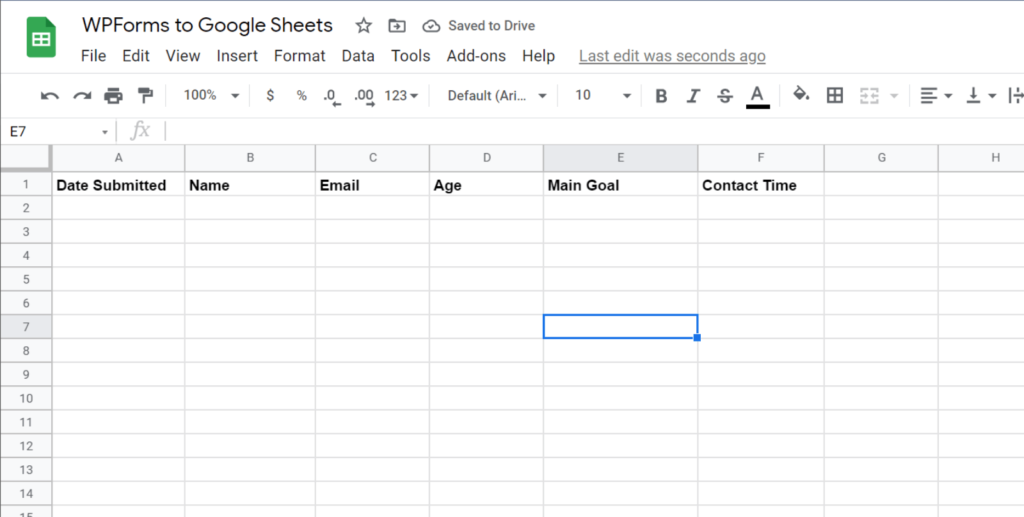The height and width of the screenshot is (517, 1024).
Task: Toggle bold formatting
Action: 661,96
